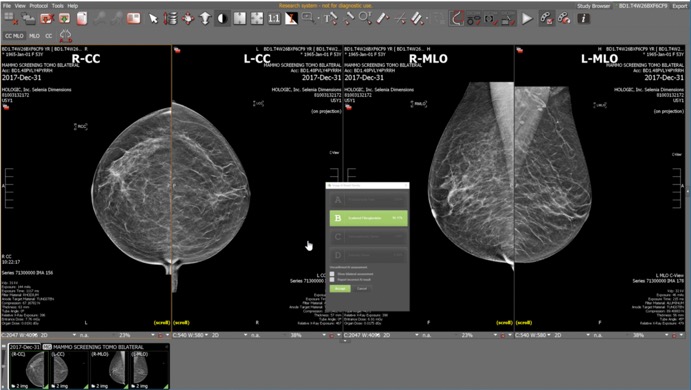Select density category D option
The height and width of the screenshot is (390, 691).
point(368,255)
